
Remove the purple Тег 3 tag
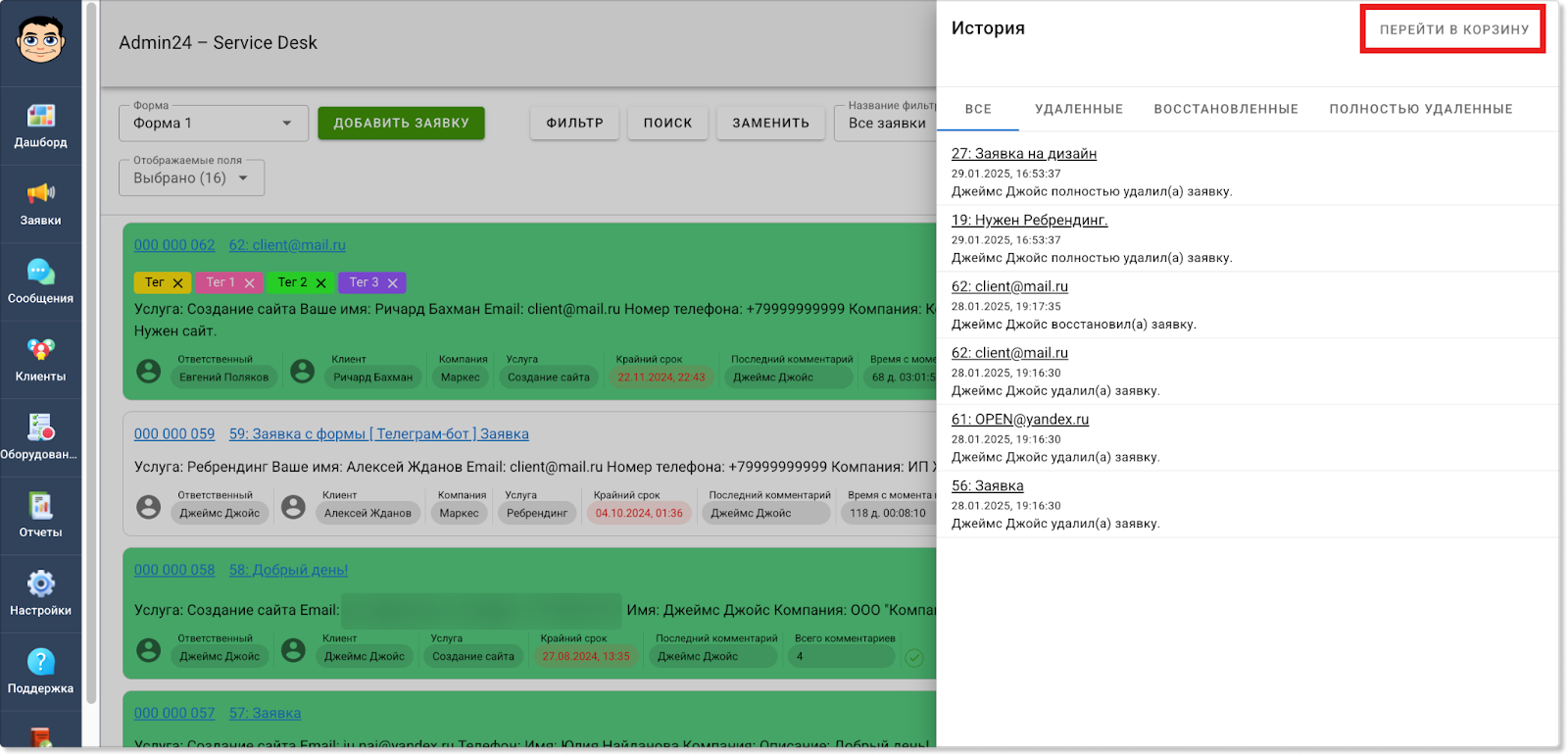point(392,283)
